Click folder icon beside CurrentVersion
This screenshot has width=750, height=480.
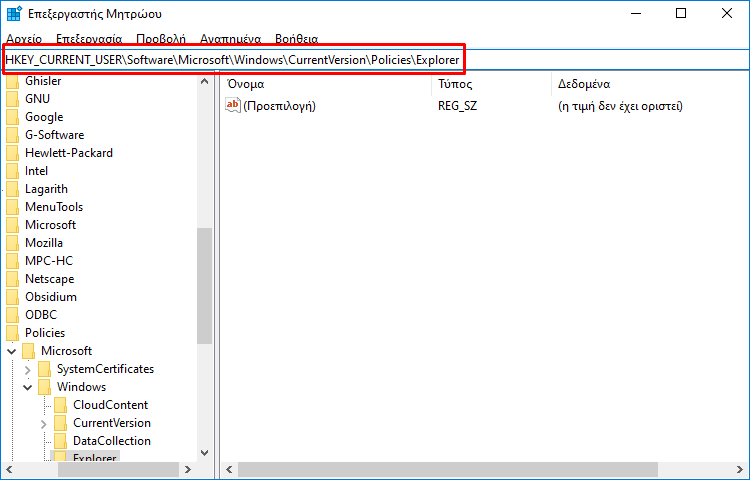[x=61, y=423]
